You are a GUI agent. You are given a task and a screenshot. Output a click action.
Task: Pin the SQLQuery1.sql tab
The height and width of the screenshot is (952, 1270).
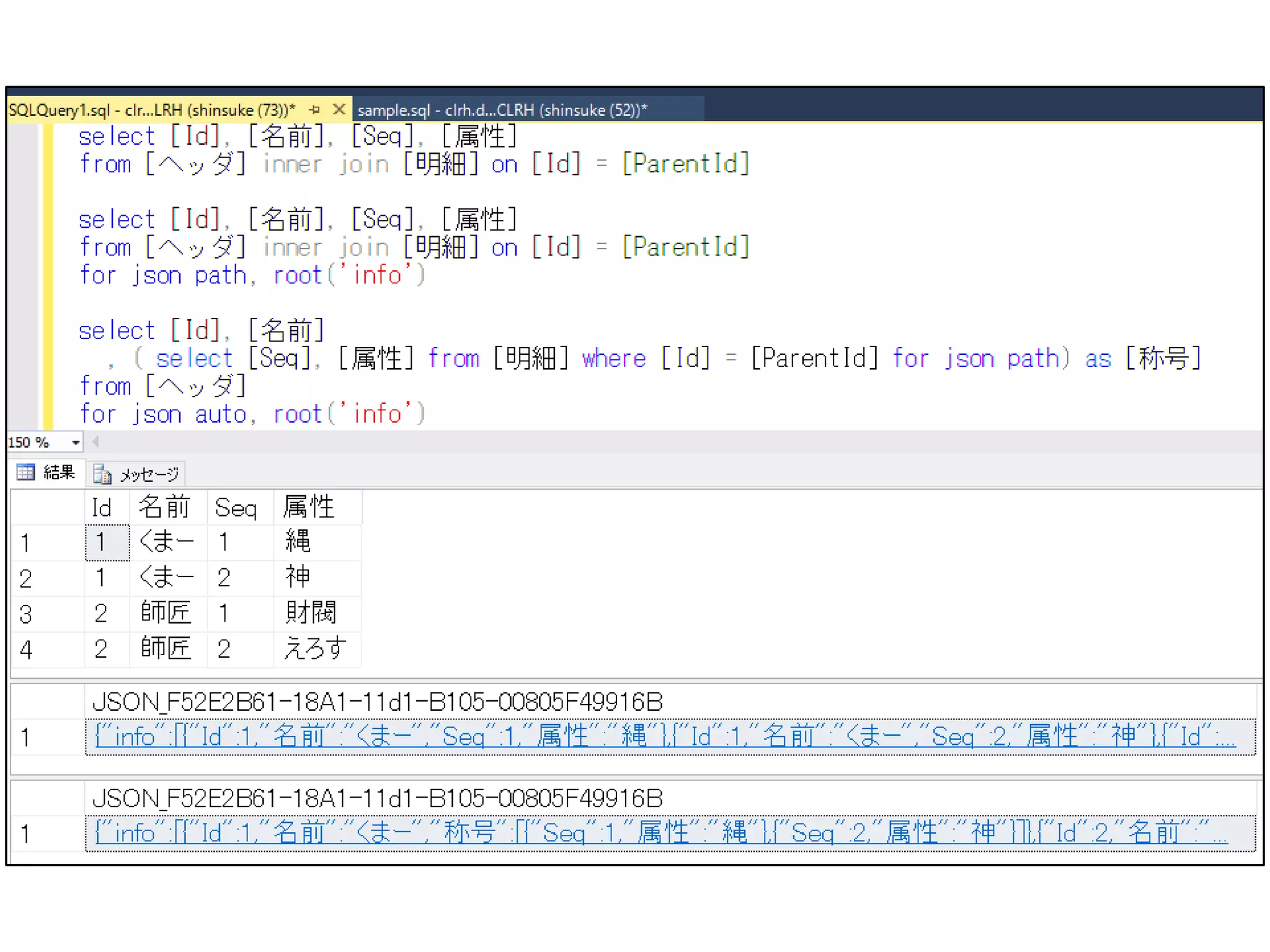coord(314,110)
